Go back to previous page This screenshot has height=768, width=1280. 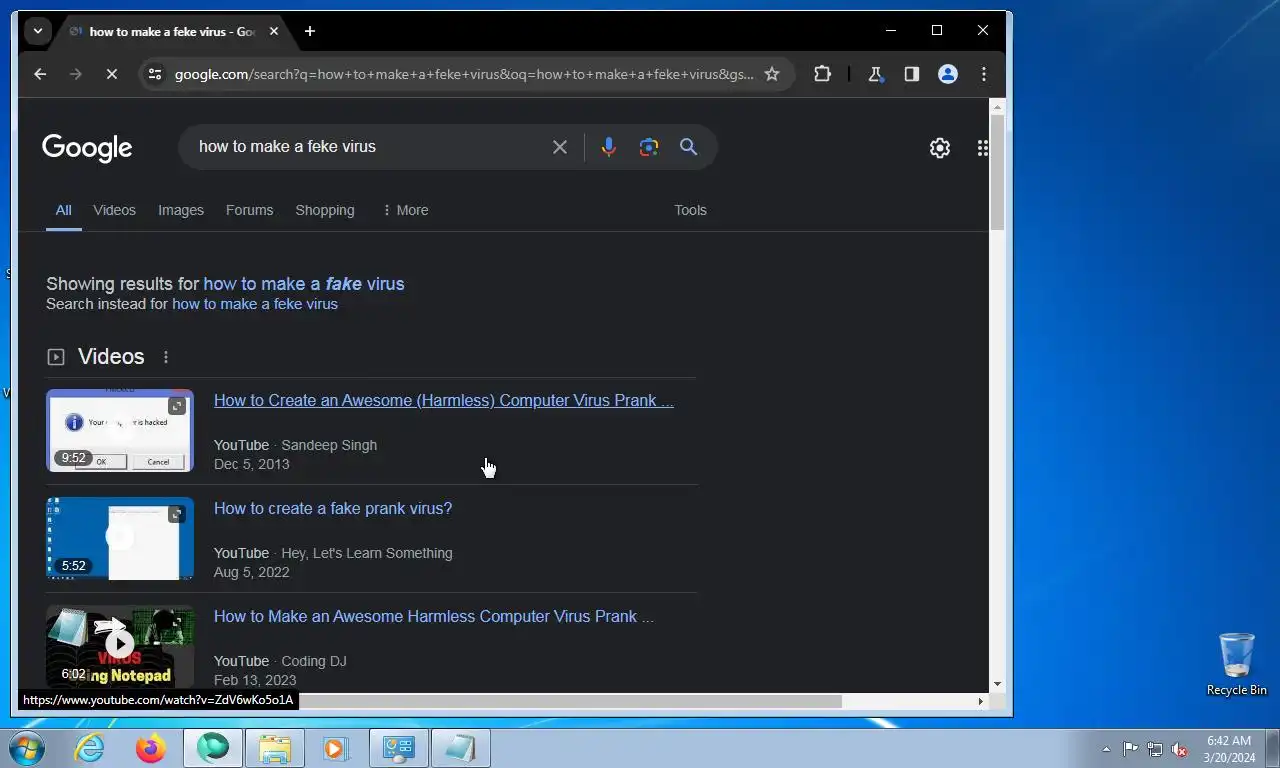coord(40,74)
